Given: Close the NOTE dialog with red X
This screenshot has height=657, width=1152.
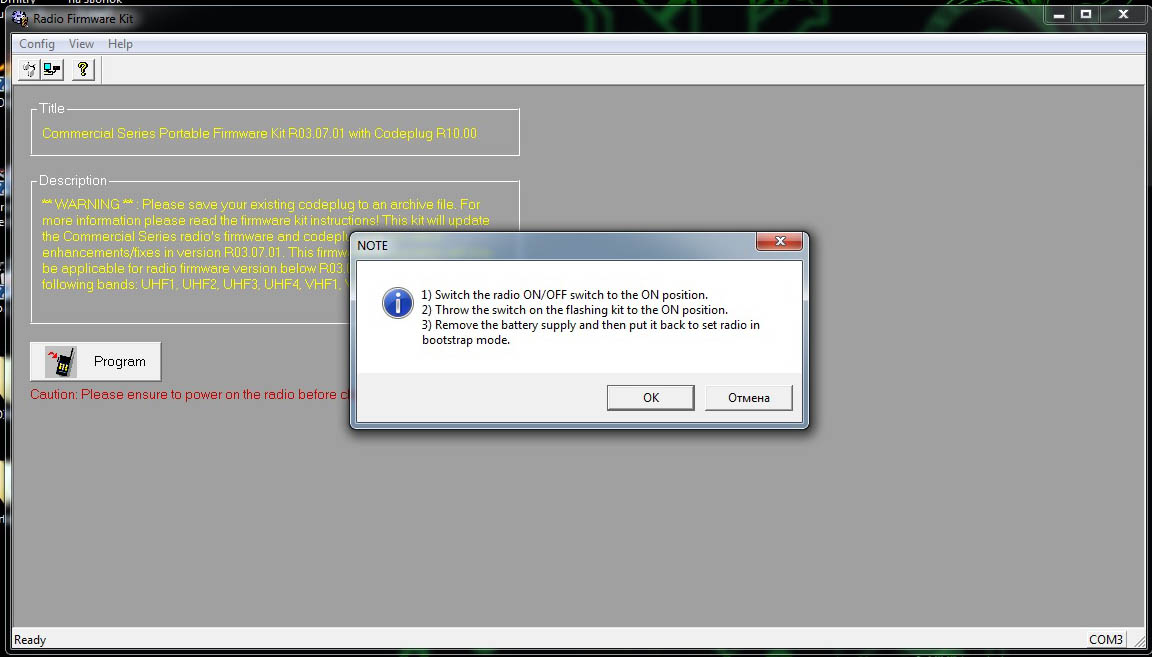Looking at the screenshot, I should pyautogui.click(x=780, y=241).
